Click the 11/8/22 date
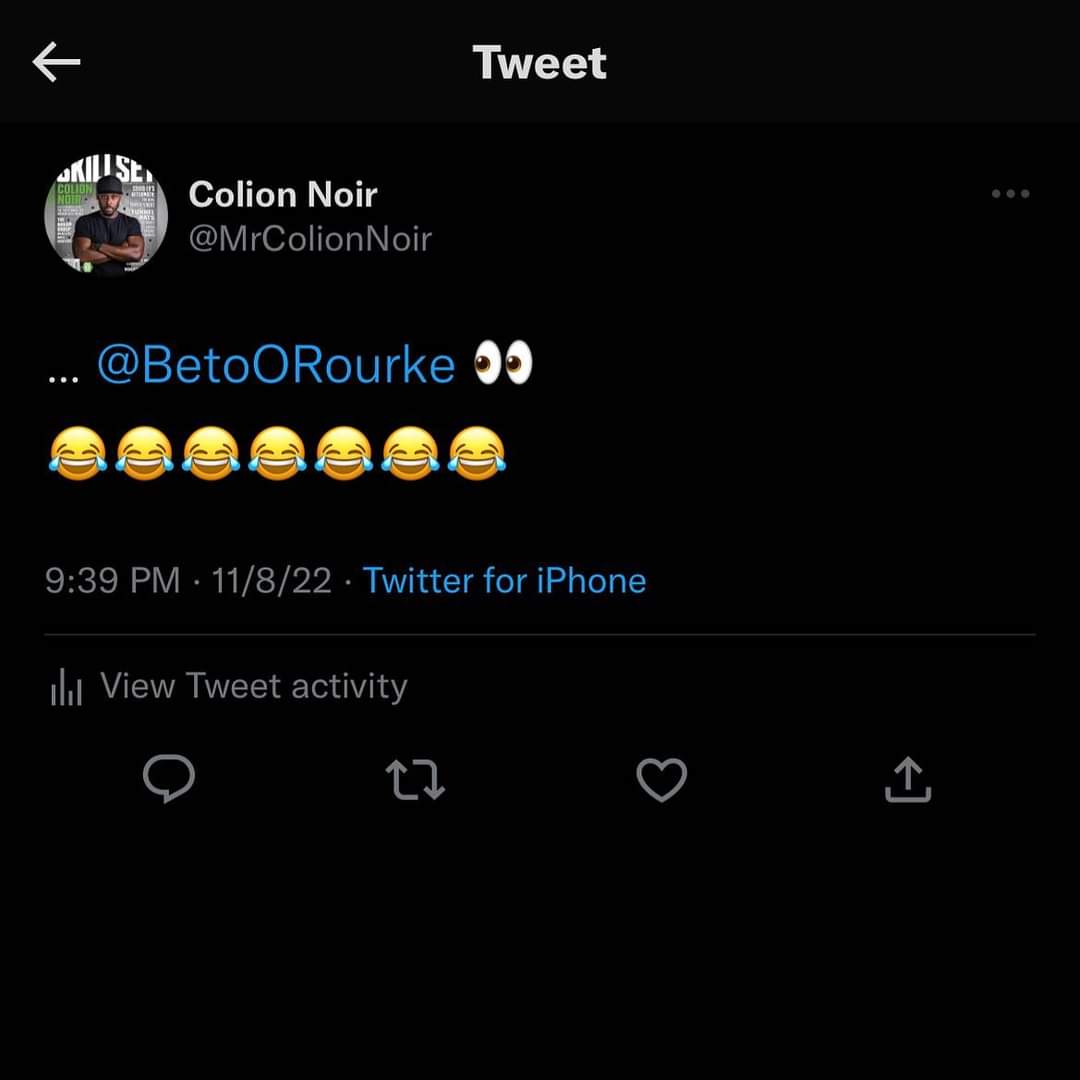The width and height of the screenshot is (1080, 1080). pos(271,581)
